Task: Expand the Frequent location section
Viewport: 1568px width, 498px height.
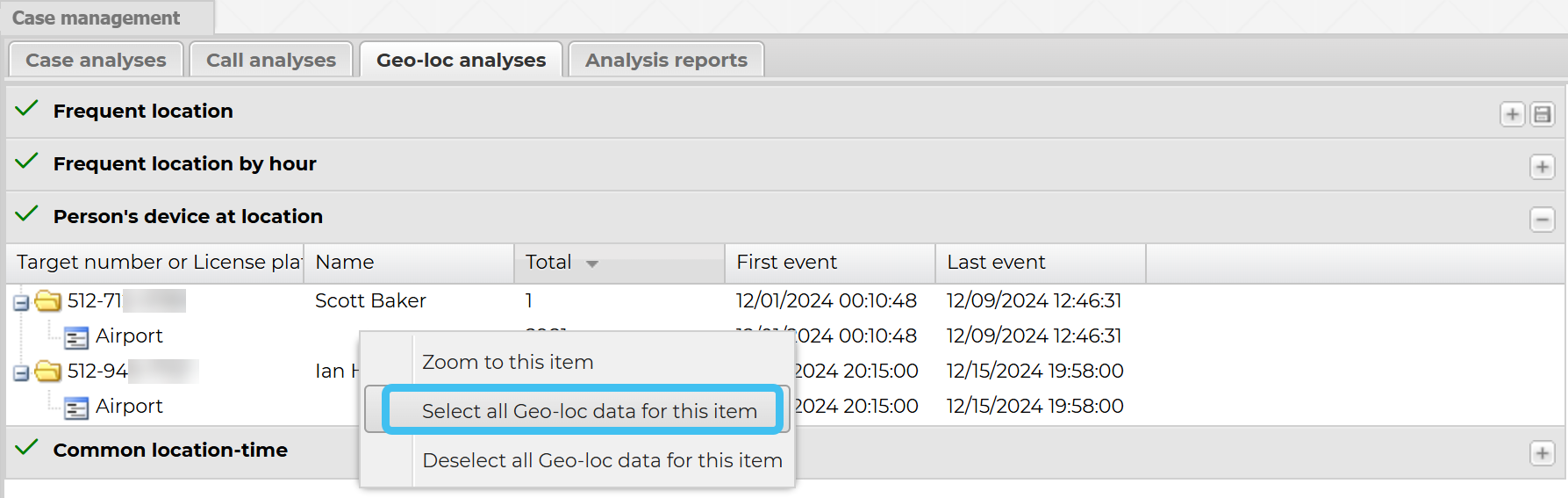Action: pos(1512,114)
